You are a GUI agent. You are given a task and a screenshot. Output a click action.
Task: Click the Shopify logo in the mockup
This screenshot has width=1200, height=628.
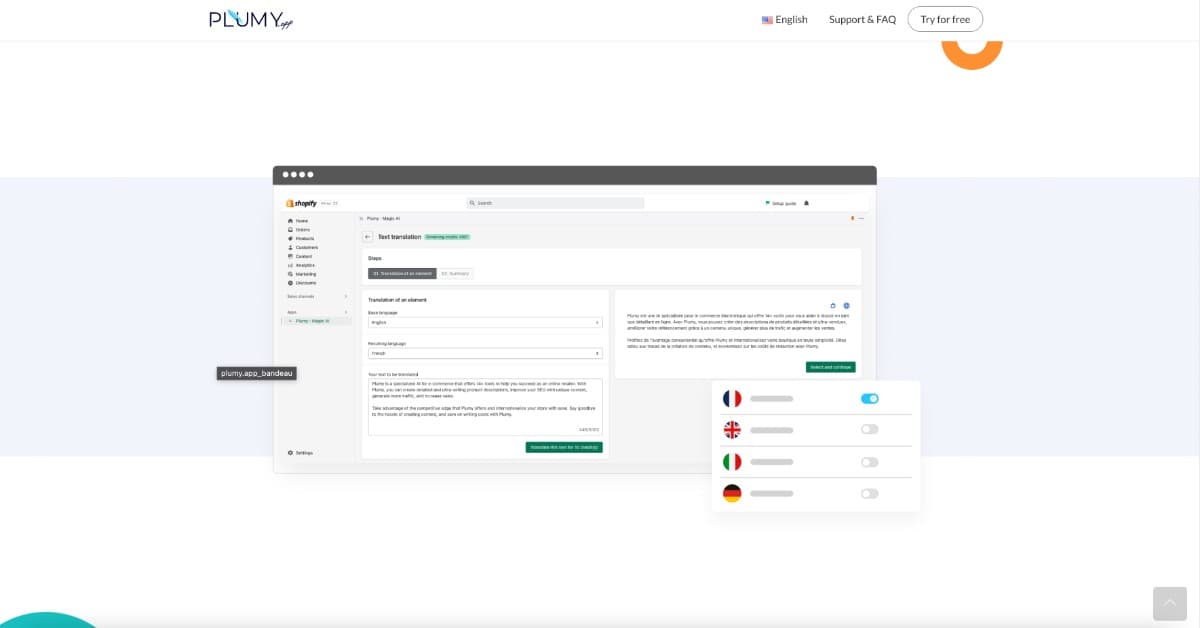click(x=301, y=203)
